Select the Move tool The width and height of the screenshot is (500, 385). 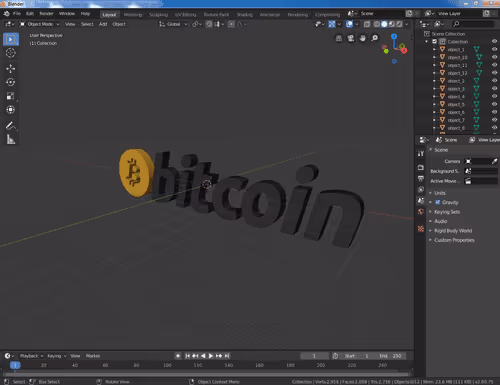[11, 68]
